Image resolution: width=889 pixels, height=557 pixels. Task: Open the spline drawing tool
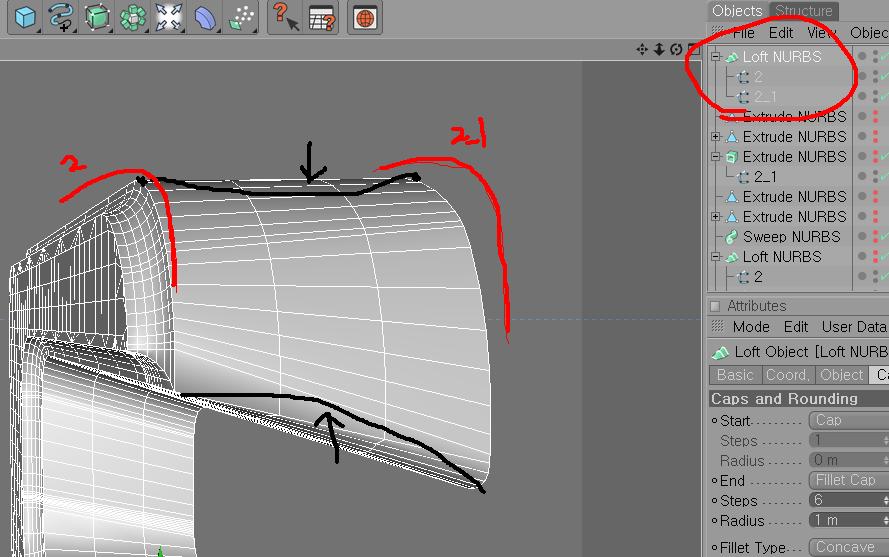point(60,18)
